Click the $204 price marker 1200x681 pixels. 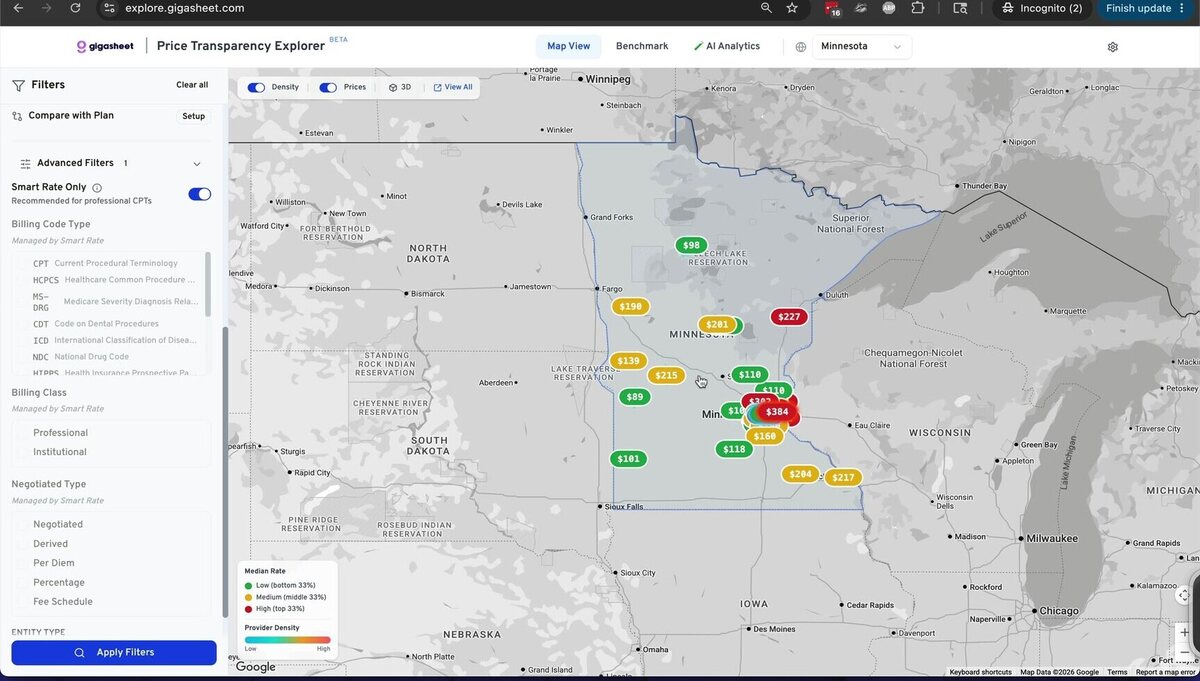point(800,474)
